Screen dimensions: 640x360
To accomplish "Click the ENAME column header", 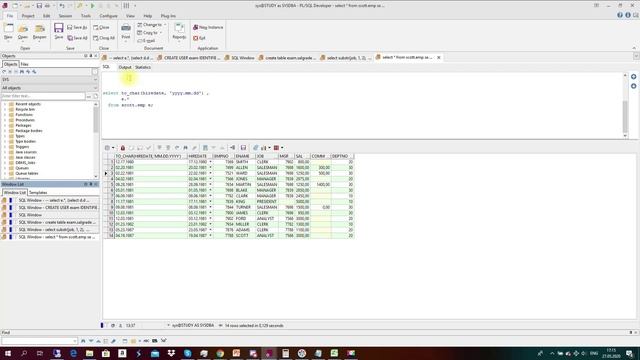I will pyautogui.click(x=245, y=156).
